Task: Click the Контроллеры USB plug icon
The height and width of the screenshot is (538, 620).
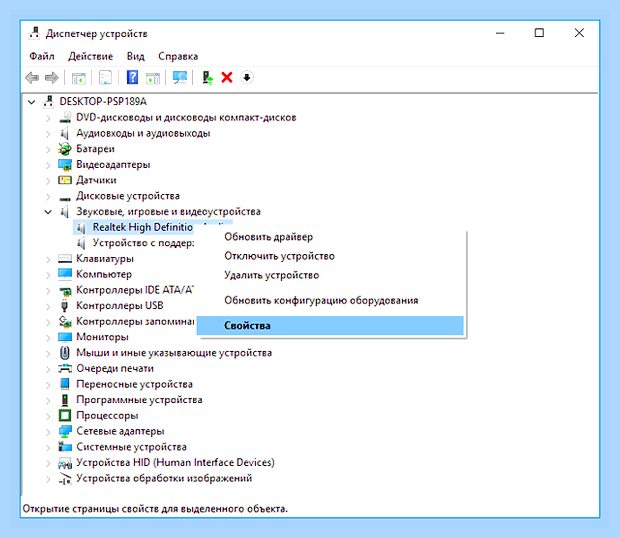Action: click(x=64, y=306)
